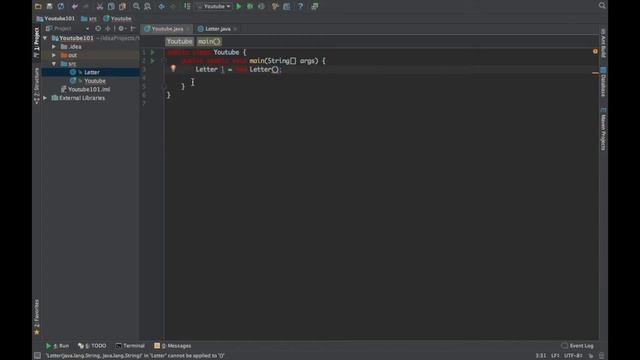Screen dimensions: 640x360
Task: Click the LF line separator in status bar
Action: pos(555,356)
